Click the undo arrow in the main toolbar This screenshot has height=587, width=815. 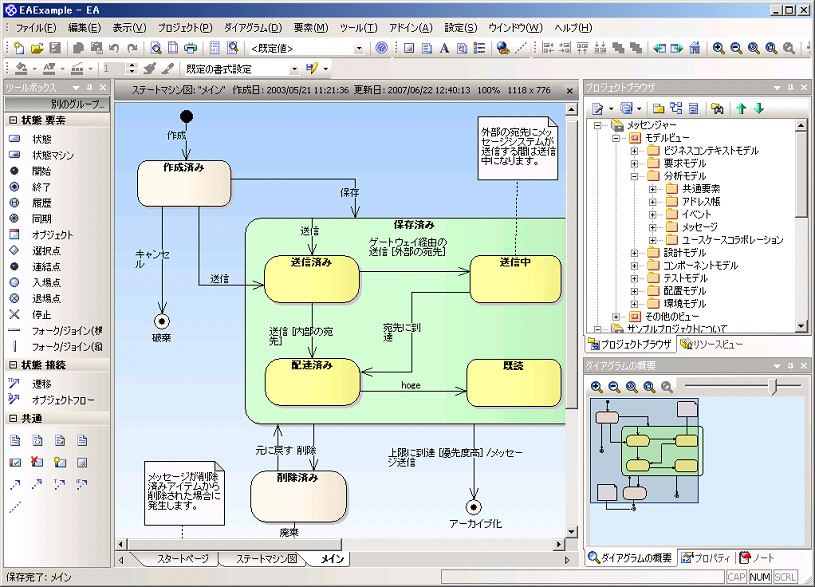tap(114, 48)
